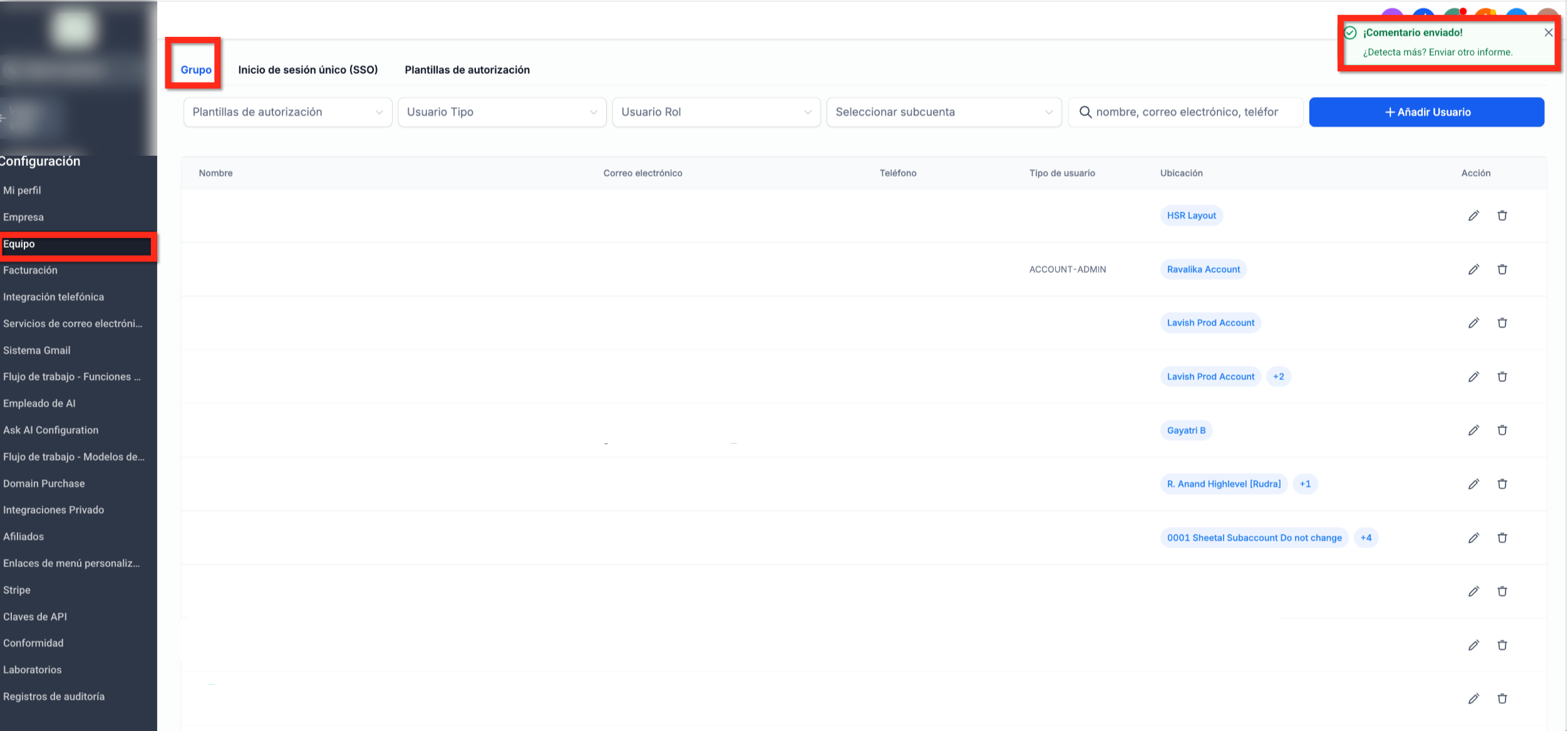Show users tagged Ravalika Account

[x=1202, y=269]
